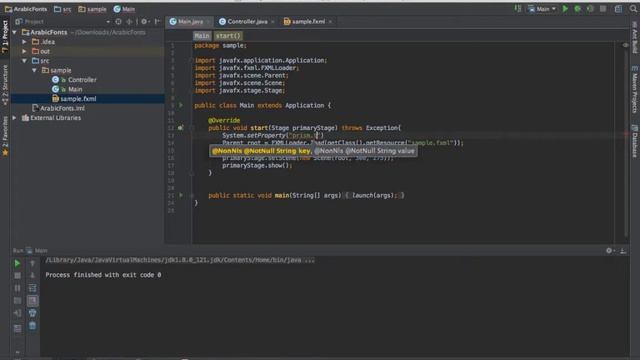This screenshot has height=360, width=640.
Task: Close the sample.fxml tab
Action: coord(330,22)
